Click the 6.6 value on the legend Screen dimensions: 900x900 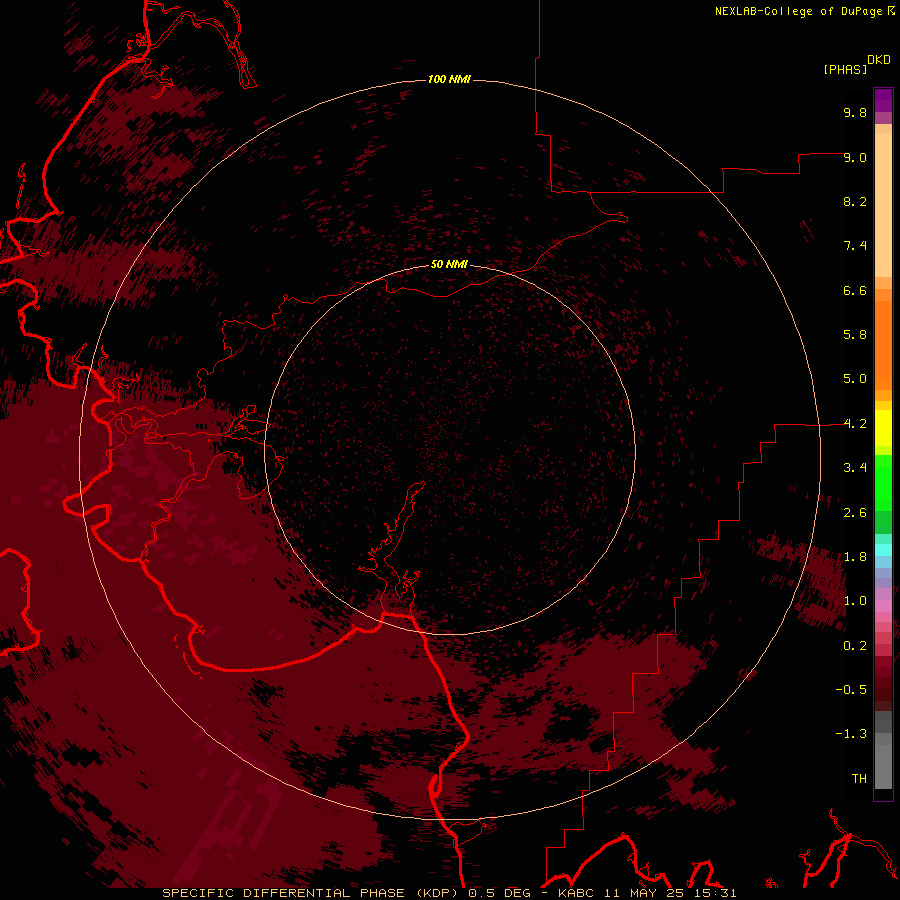point(855,290)
